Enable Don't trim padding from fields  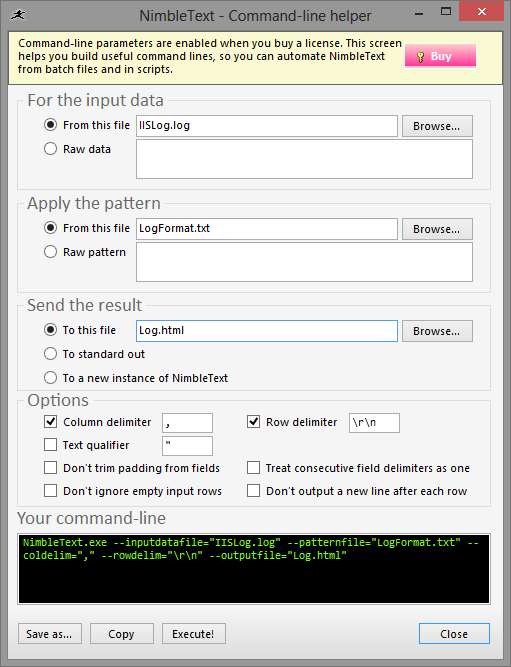point(50,468)
